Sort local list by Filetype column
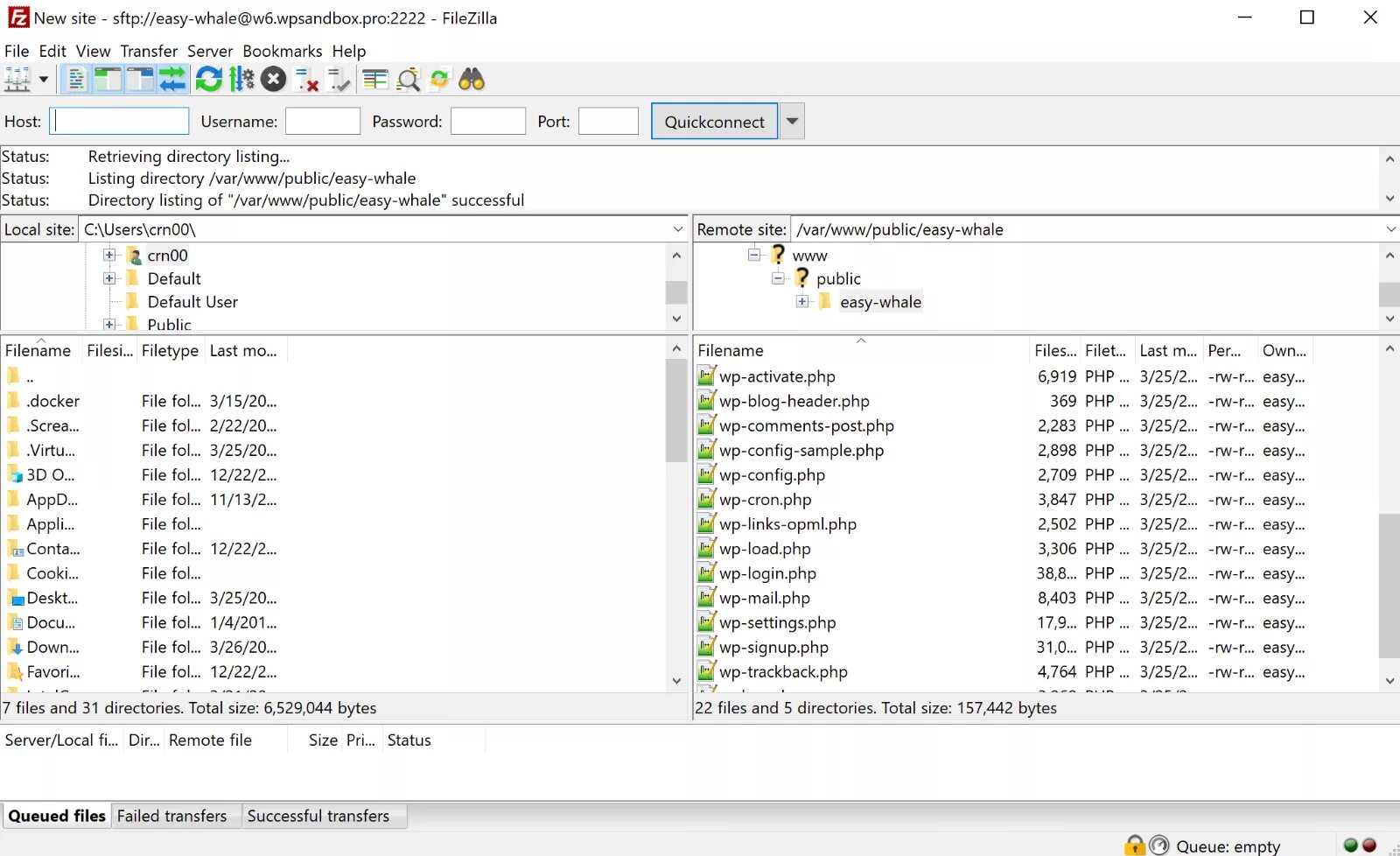Viewport: 1400px width, 856px height. coord(170,350)
